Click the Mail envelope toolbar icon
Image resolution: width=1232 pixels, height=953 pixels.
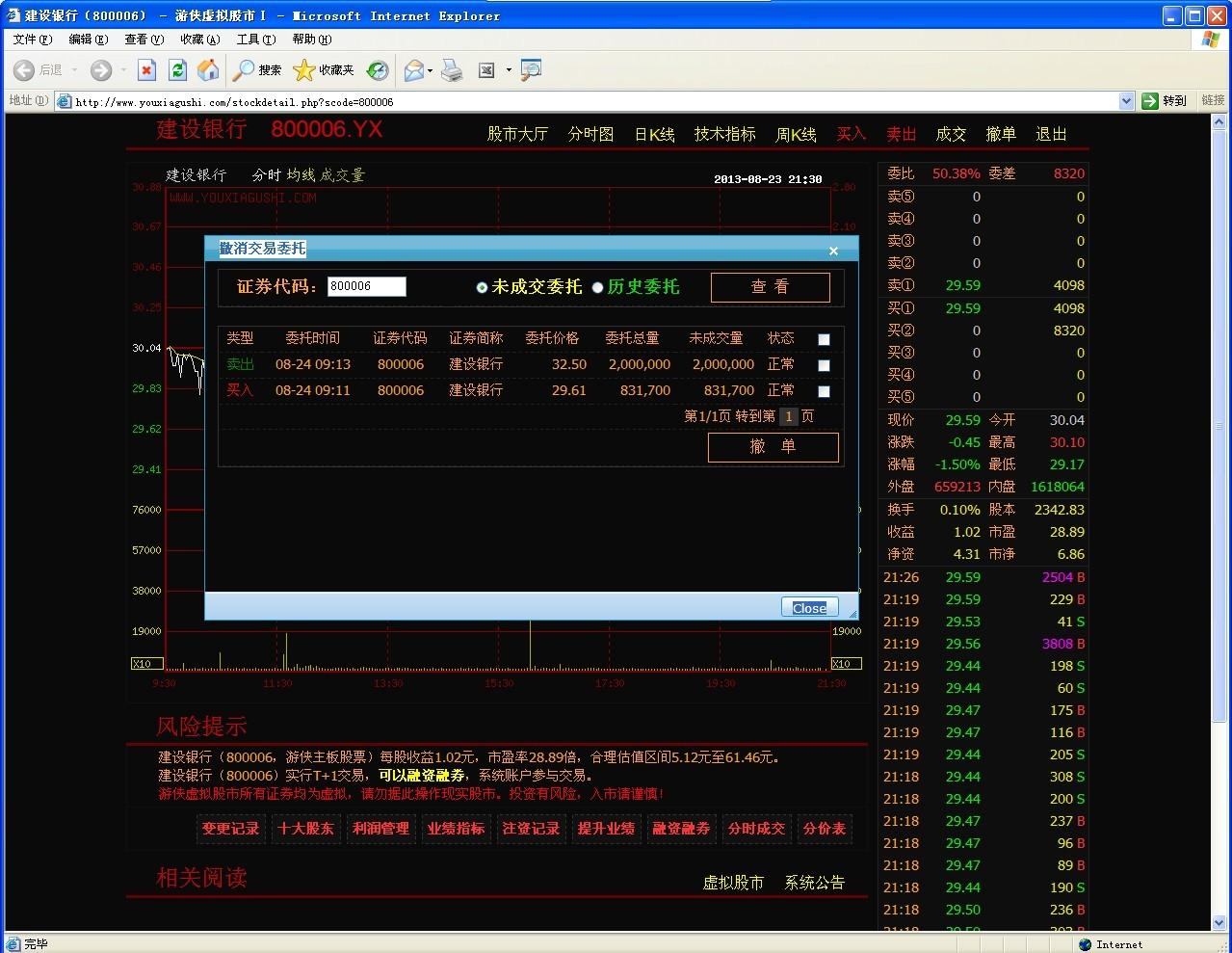tap(414, 70)
